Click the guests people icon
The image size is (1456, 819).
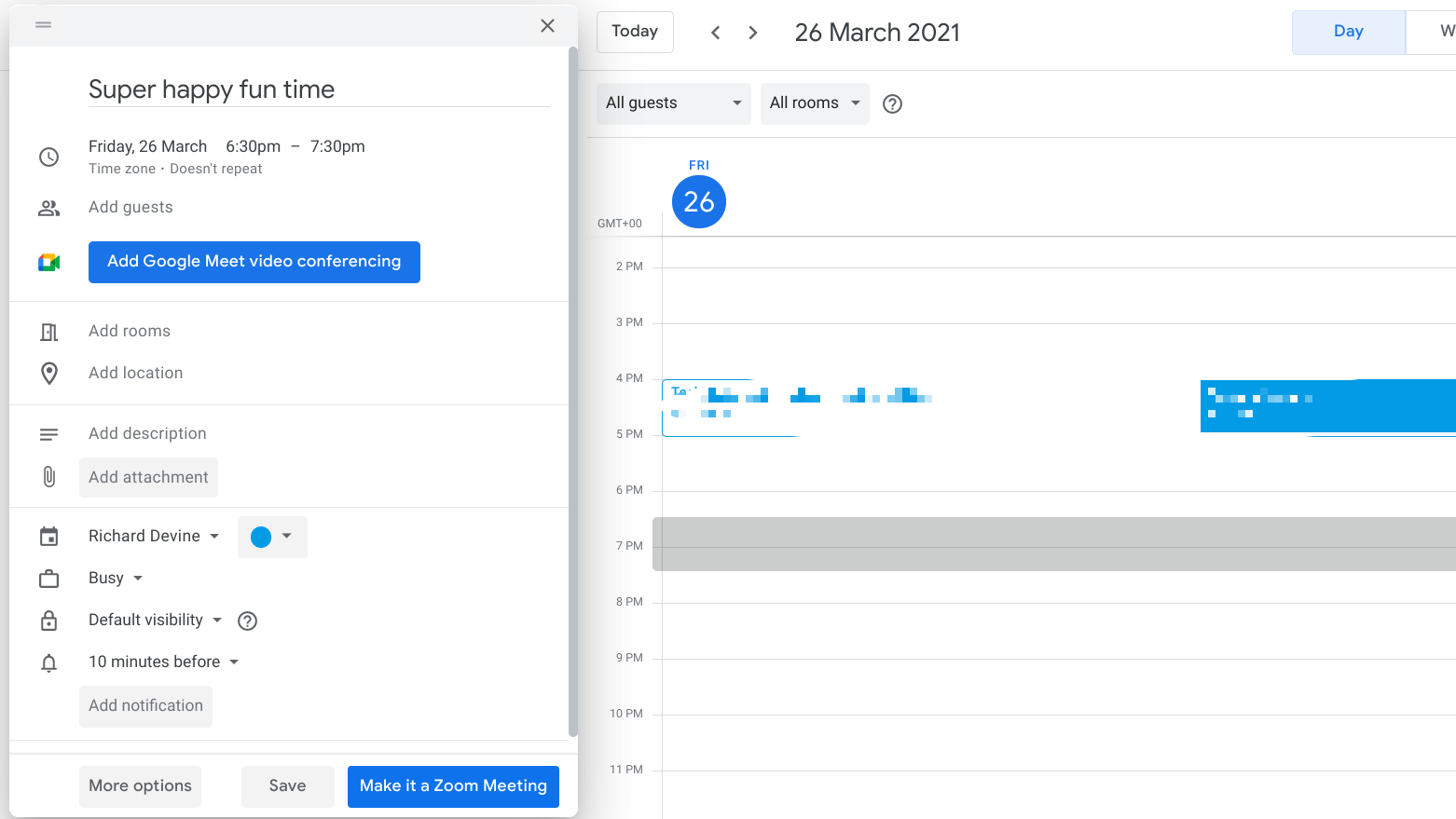point(48,208)
